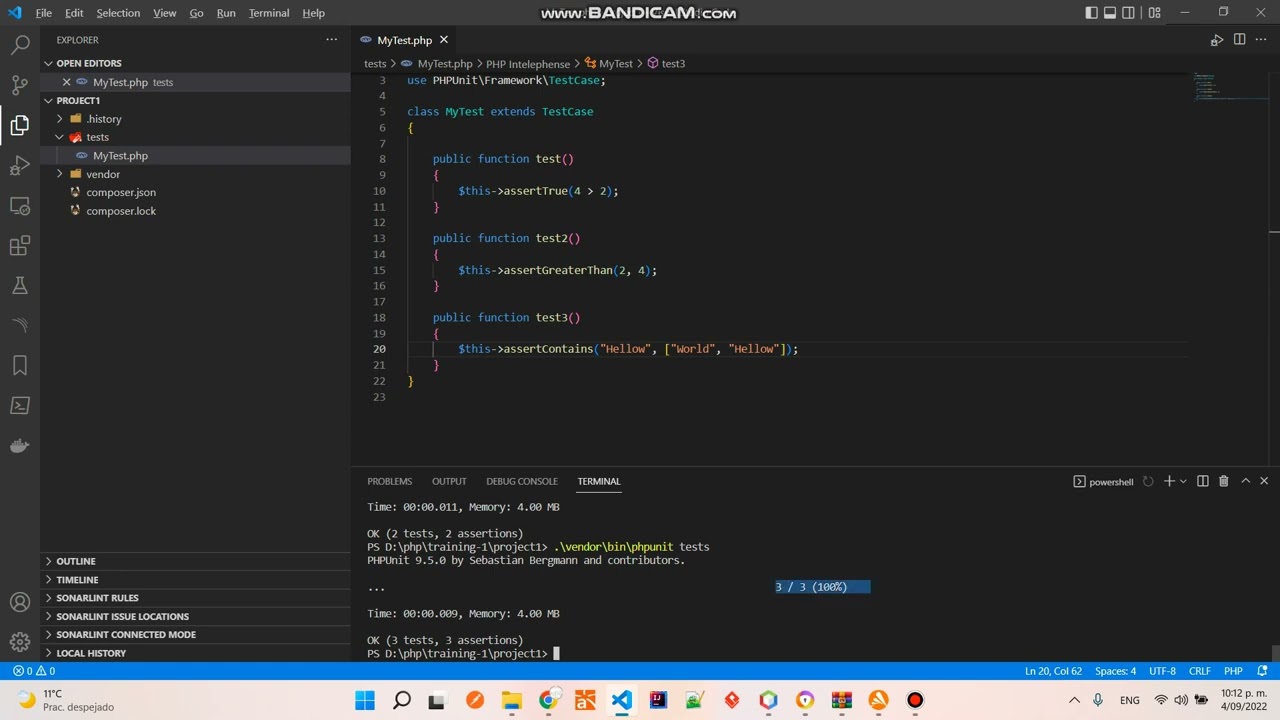
Task: Switch to the PROBLEMS panel tab
Action: click(389, 481)
